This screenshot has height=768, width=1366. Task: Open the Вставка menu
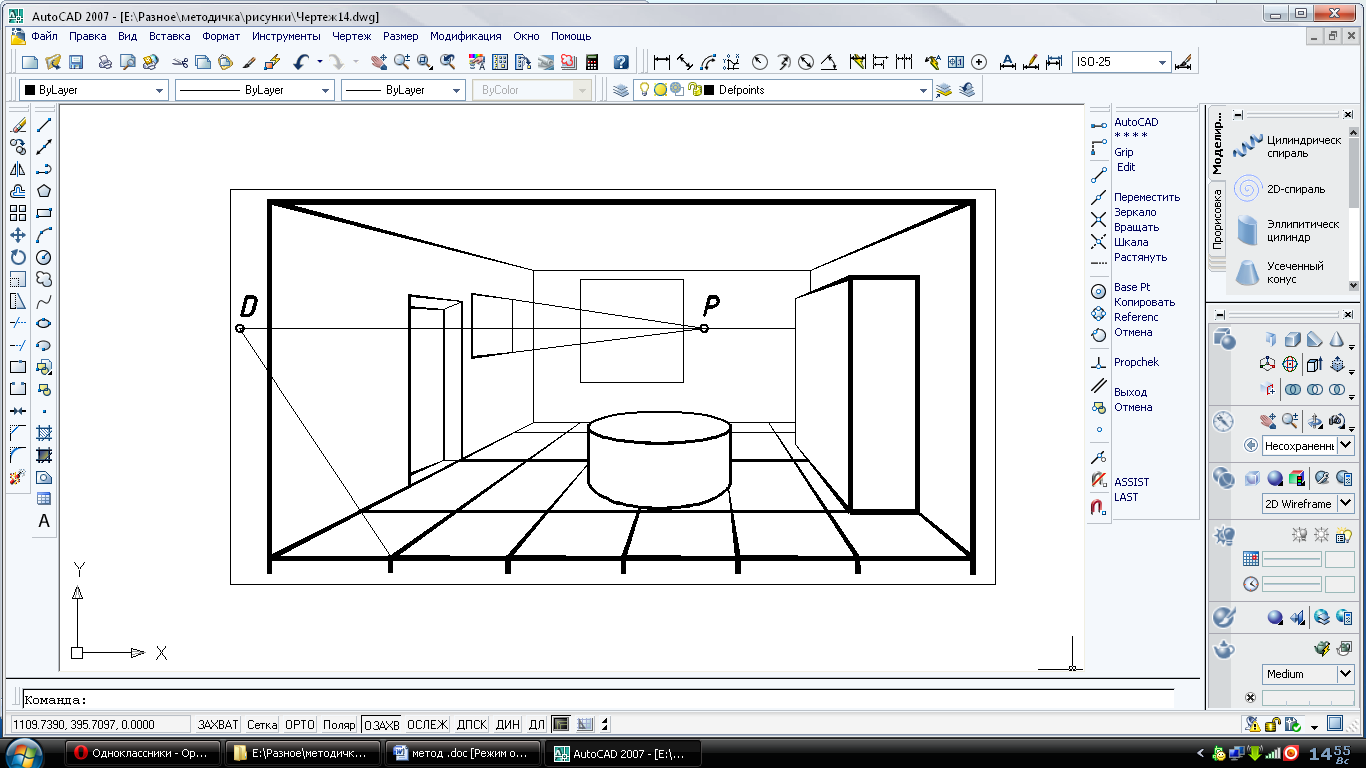(x=169, y=36)
